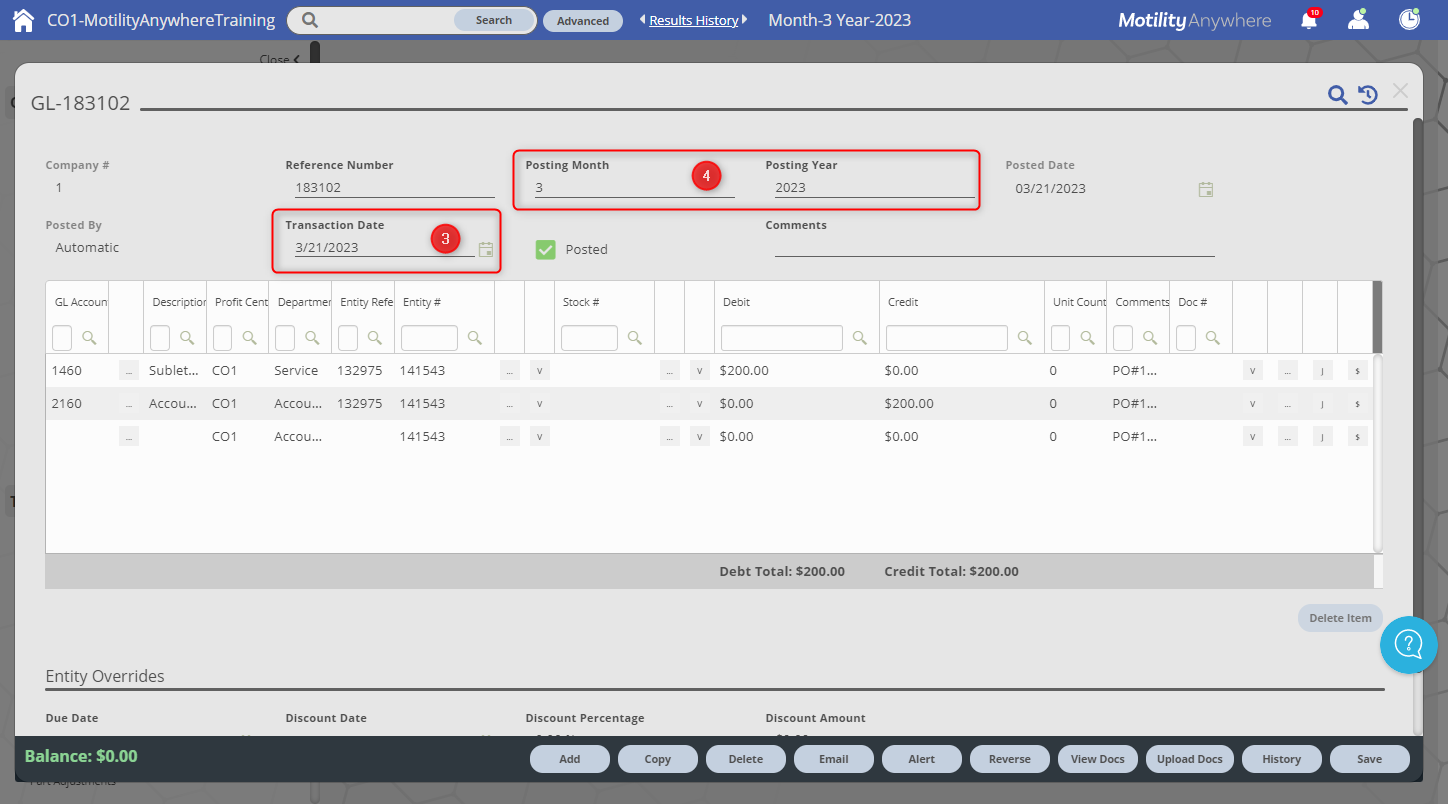Click the blue search icon in GL-183102 header
Viewport: 1448px width, 804px height.
[1337, 95]
